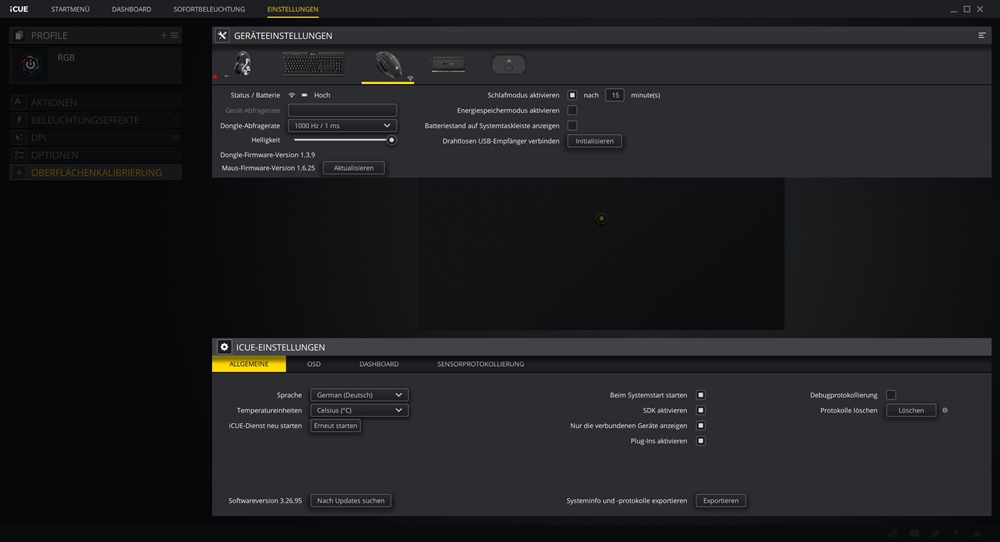This screenshot has height=542, width=1000.
Task: Click Nach Updates suchen button
Action: [x=351, y=501]
